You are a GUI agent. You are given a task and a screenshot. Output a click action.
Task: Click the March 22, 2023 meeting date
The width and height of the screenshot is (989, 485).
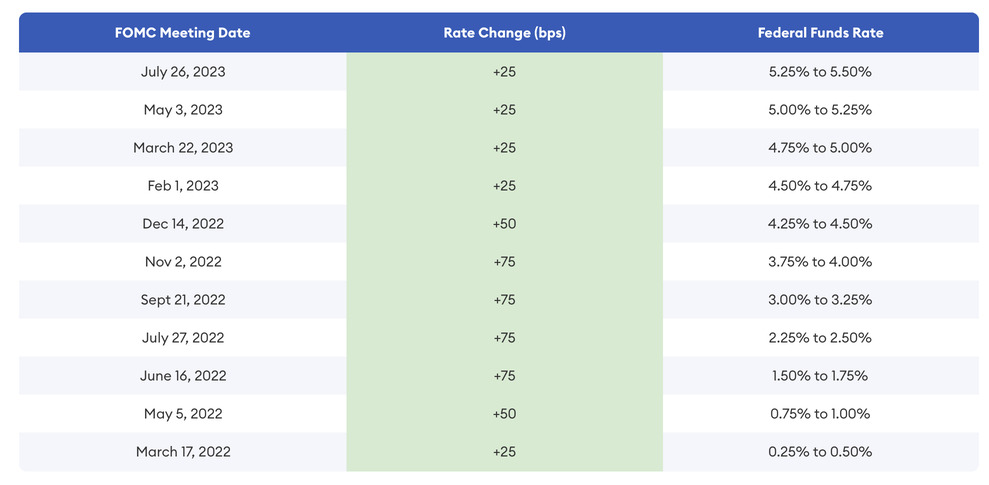(x=183, y=147)
